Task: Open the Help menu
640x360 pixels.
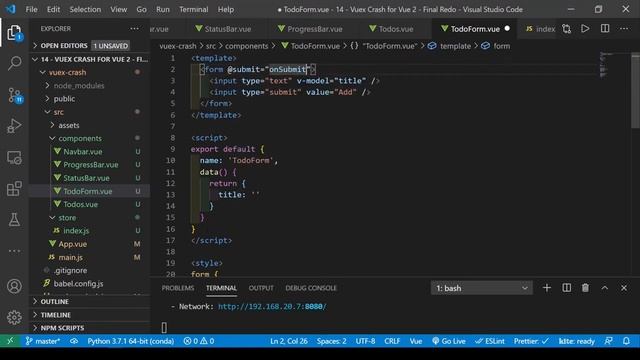Action: [226, 9]
